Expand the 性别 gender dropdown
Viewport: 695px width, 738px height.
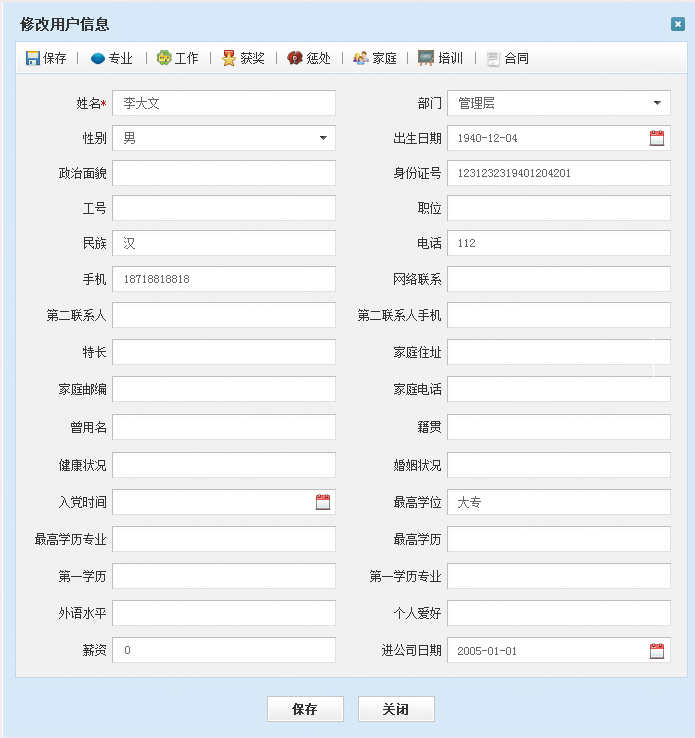point(323,138)
